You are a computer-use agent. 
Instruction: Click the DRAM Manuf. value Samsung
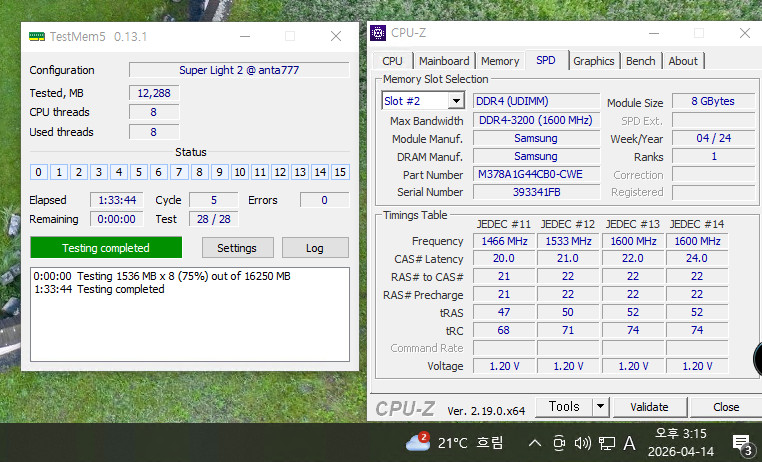[x=537, y=156]
